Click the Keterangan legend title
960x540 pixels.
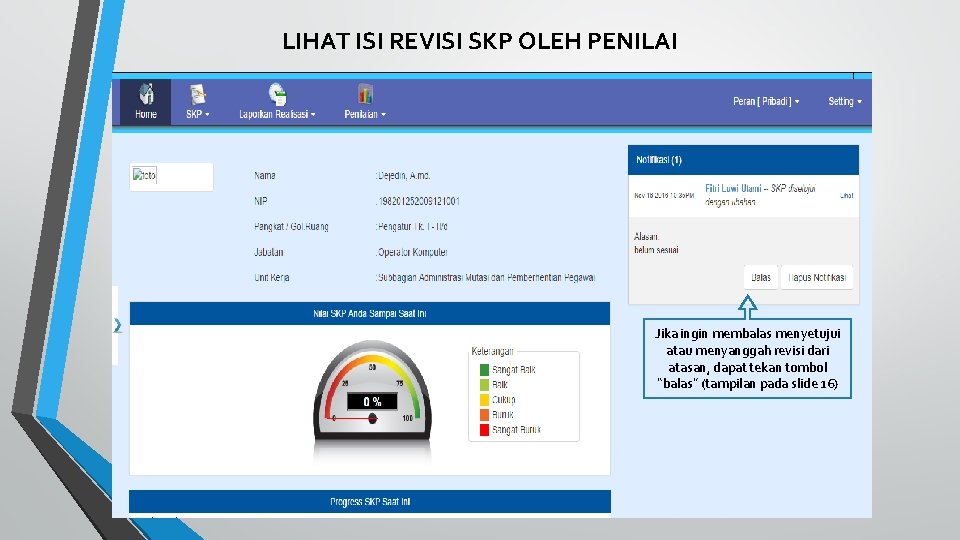click(492, 351)
